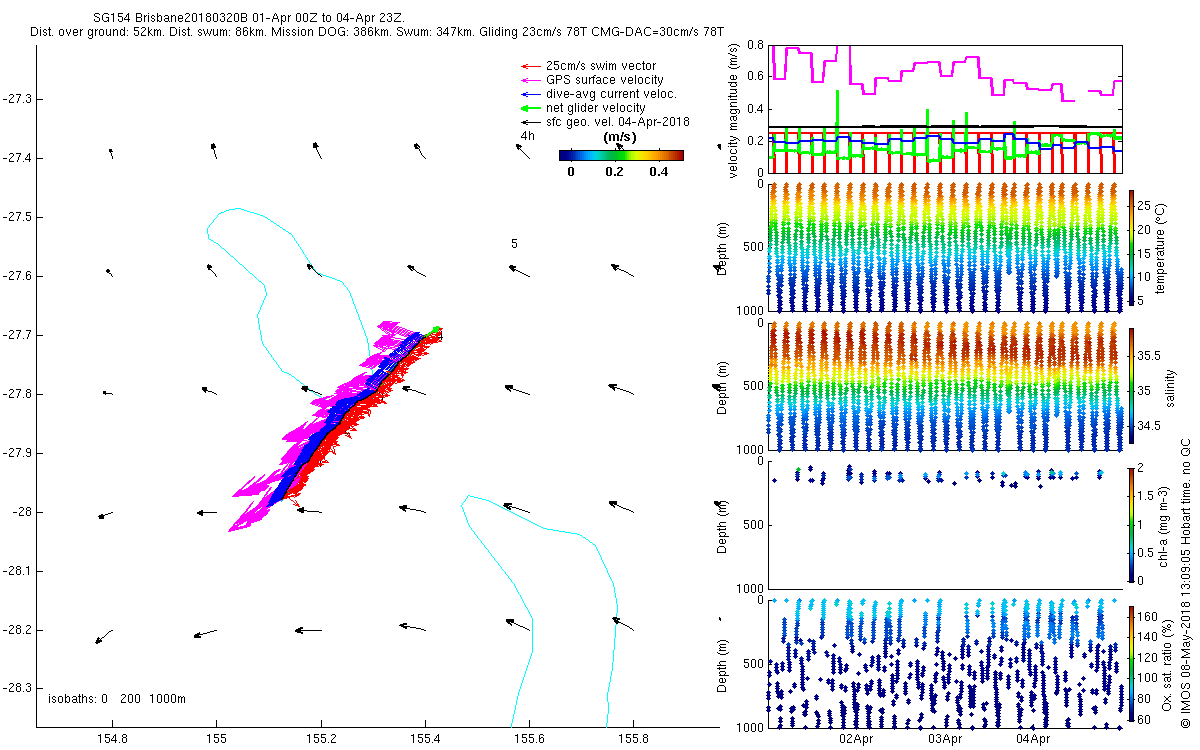Click the salinity colorbar
This screenshot has width=1200, height=750.
(1132, 385)
